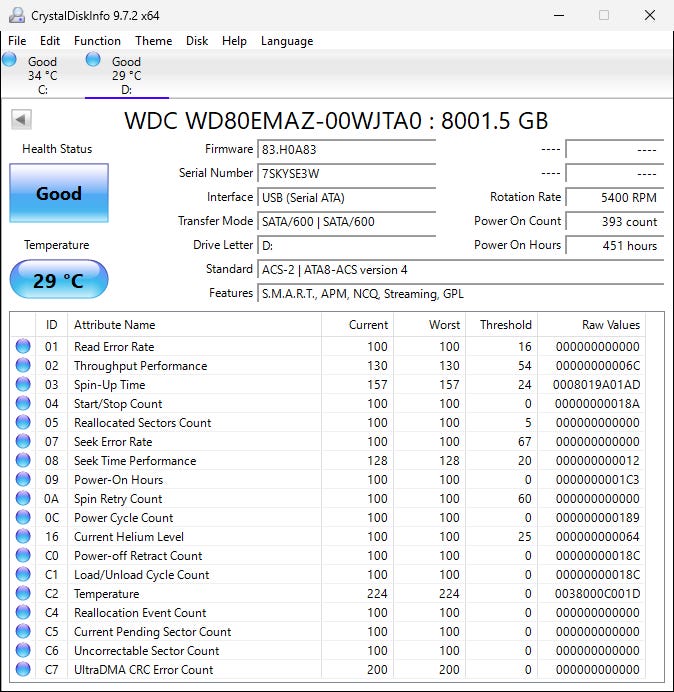The image size is (674, 692).
Task: Click the Raw Values column header
Action: (610, 325)
